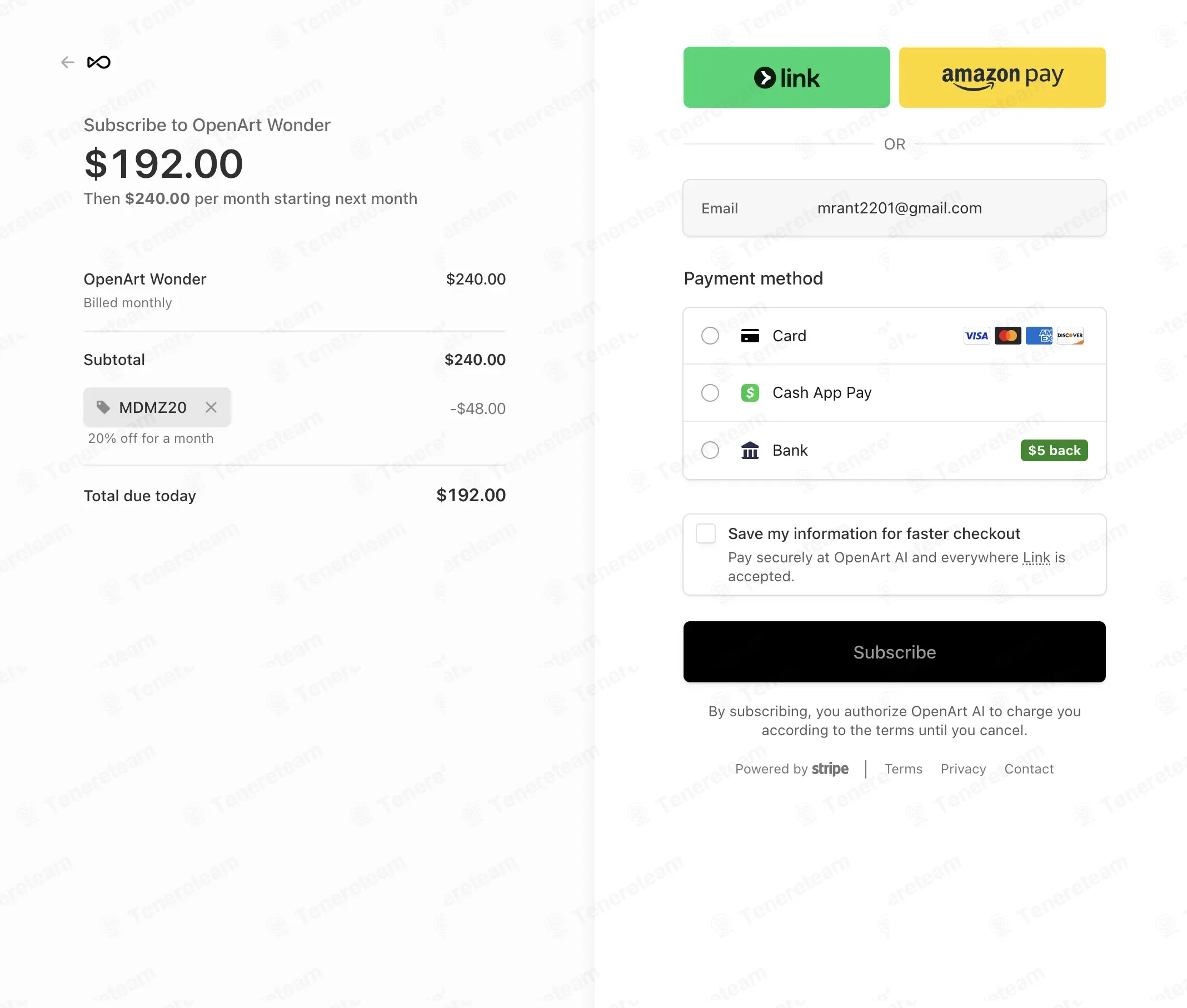Image resolution: width=1187 pixels, height=1008 pixels.
Task: Click the green Cash App icon
Action: point(750,393)
